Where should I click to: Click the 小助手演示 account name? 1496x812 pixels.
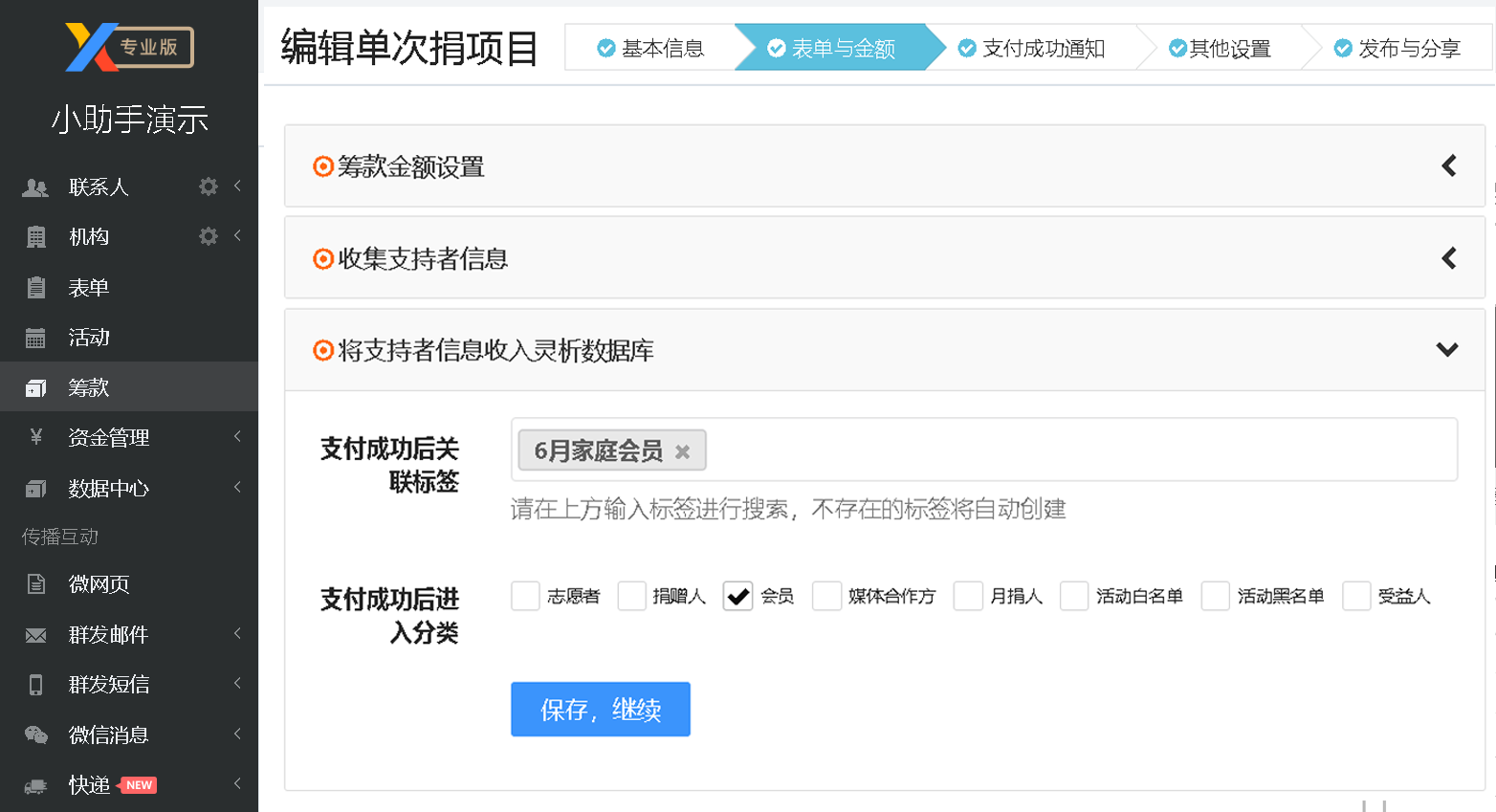tap(129, 120)
